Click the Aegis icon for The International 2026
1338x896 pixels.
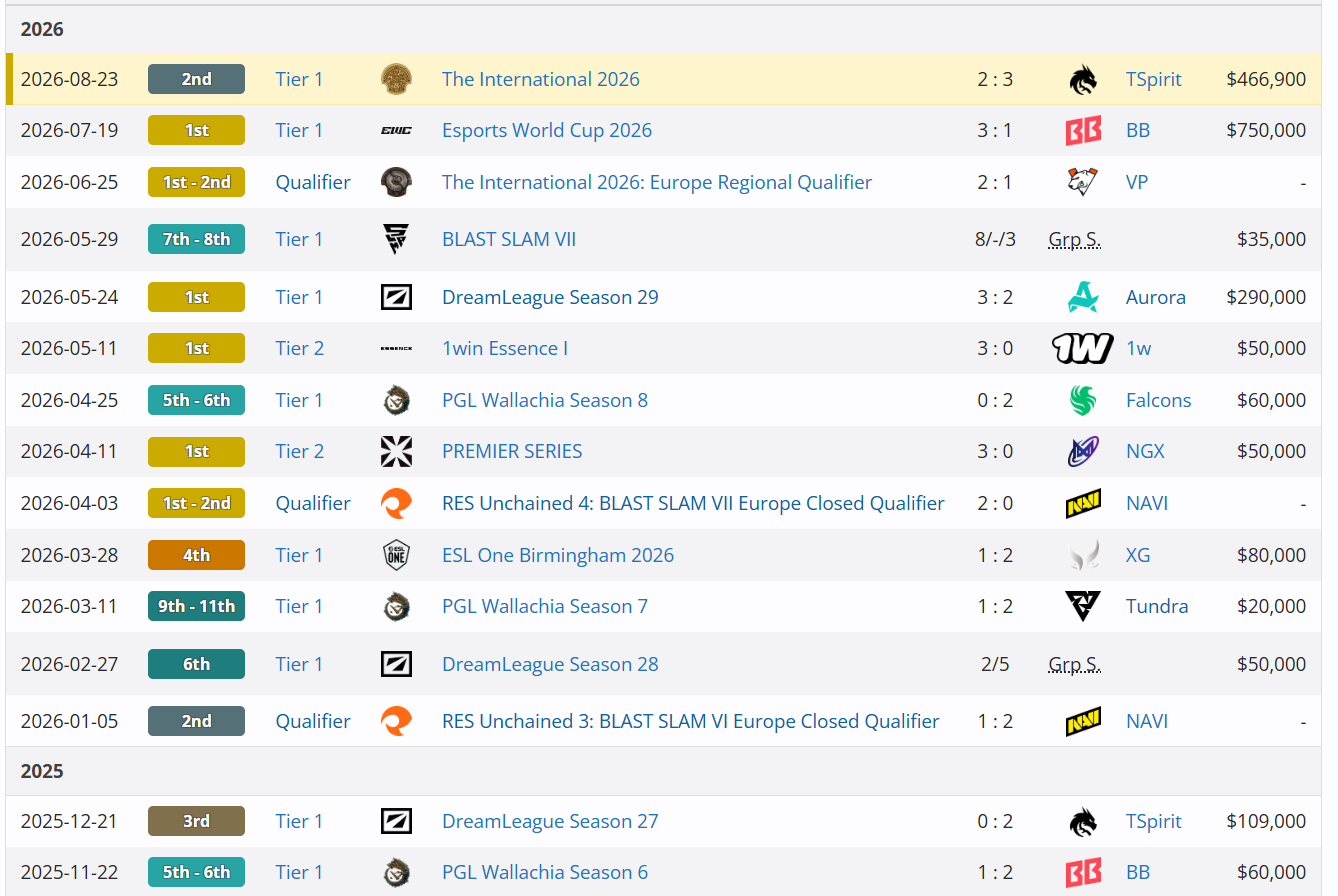click(x=396, y=79)
